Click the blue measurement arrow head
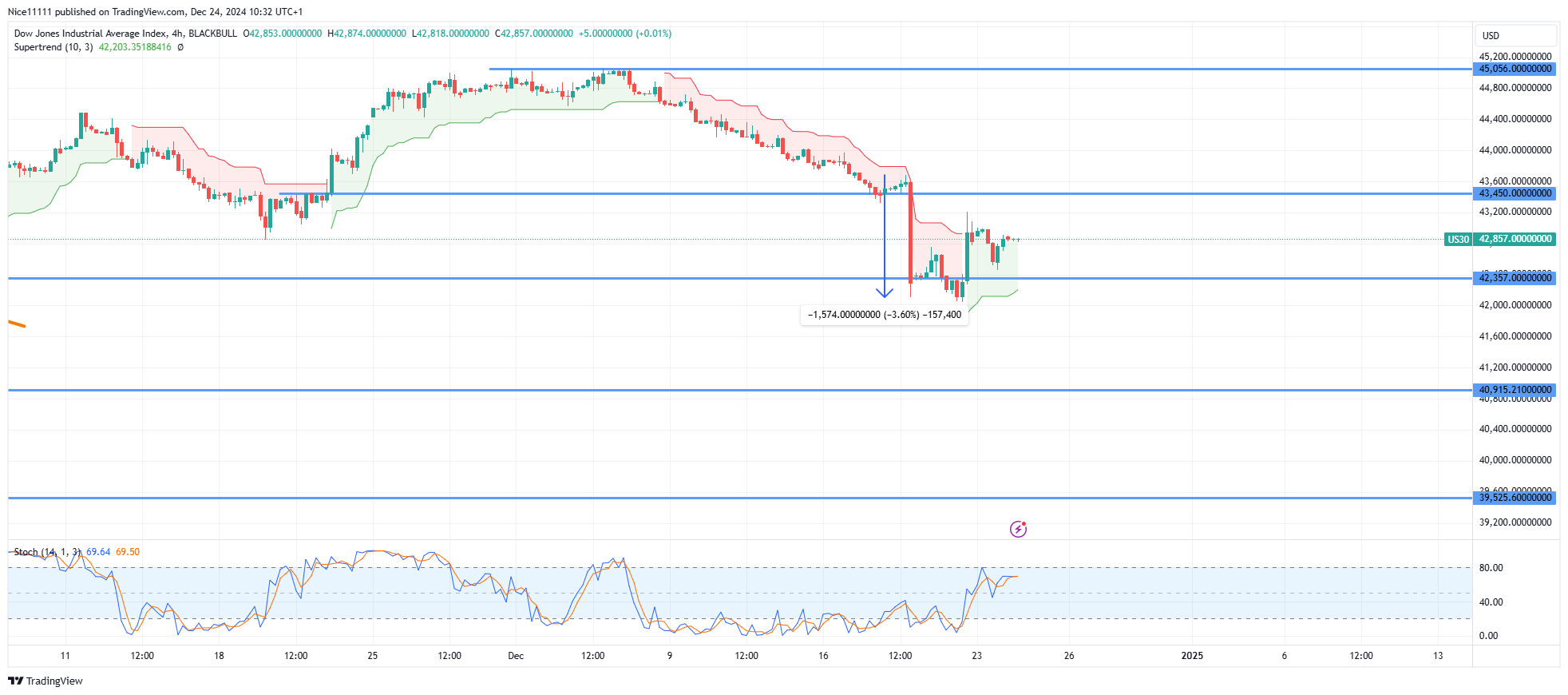 884,292
